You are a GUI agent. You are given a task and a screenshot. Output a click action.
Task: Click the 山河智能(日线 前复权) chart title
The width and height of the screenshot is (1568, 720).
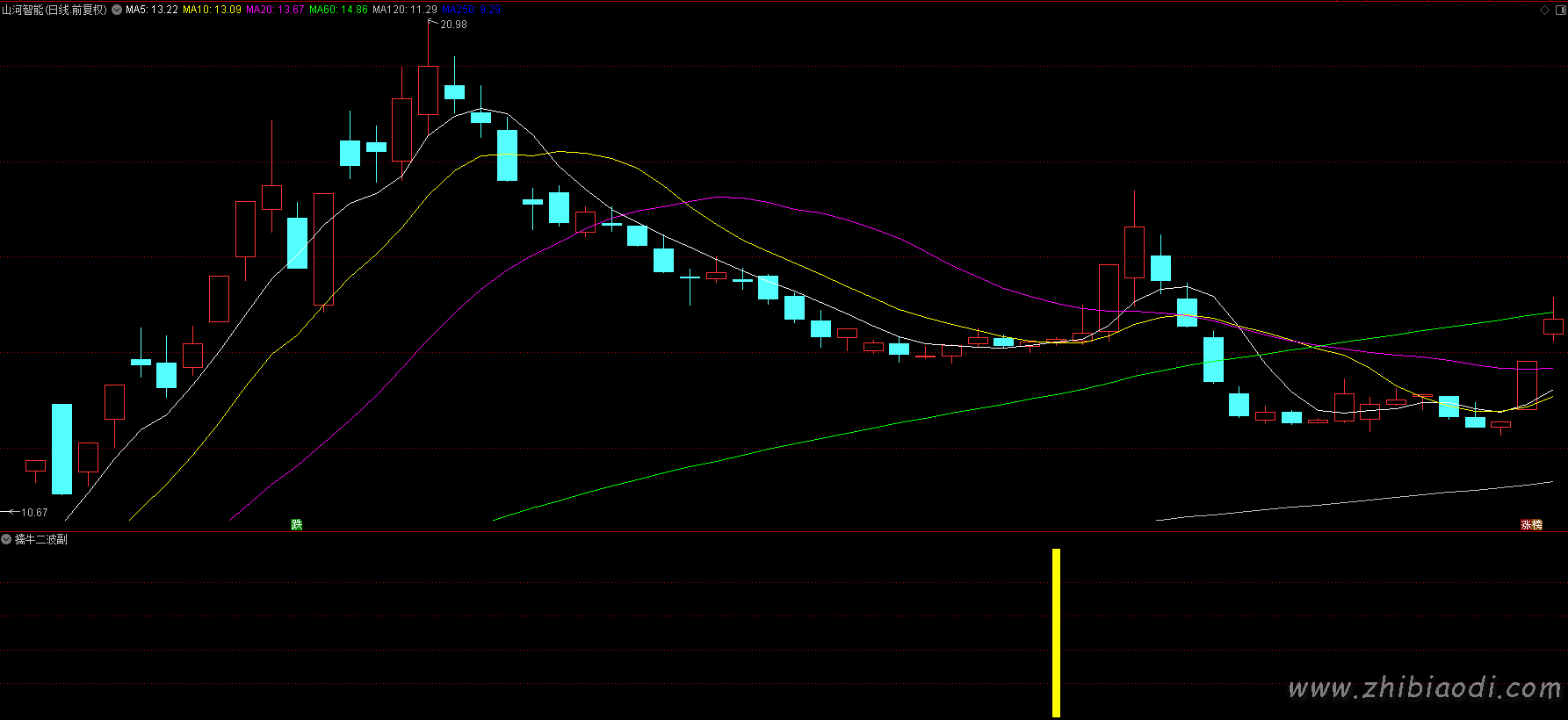pos(54,10)
